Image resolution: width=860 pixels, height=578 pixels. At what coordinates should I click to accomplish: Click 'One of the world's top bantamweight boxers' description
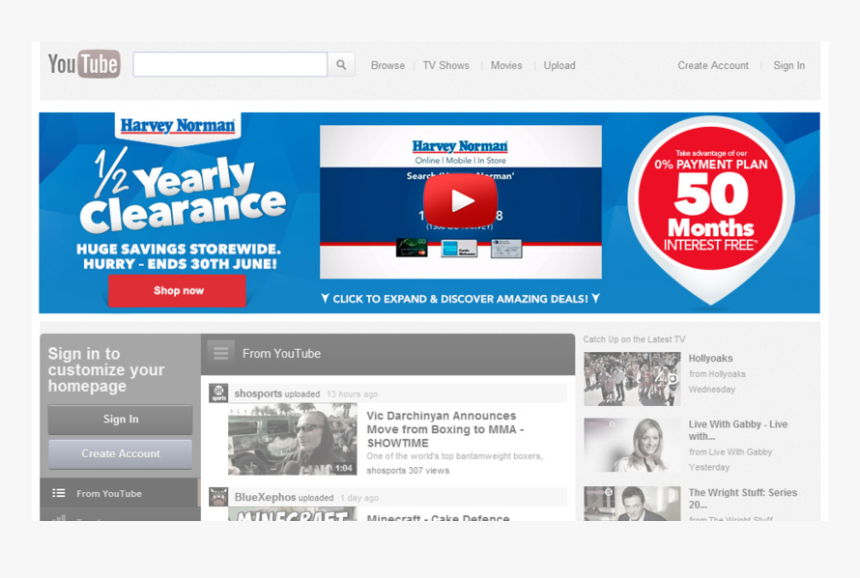click(455, 456)
